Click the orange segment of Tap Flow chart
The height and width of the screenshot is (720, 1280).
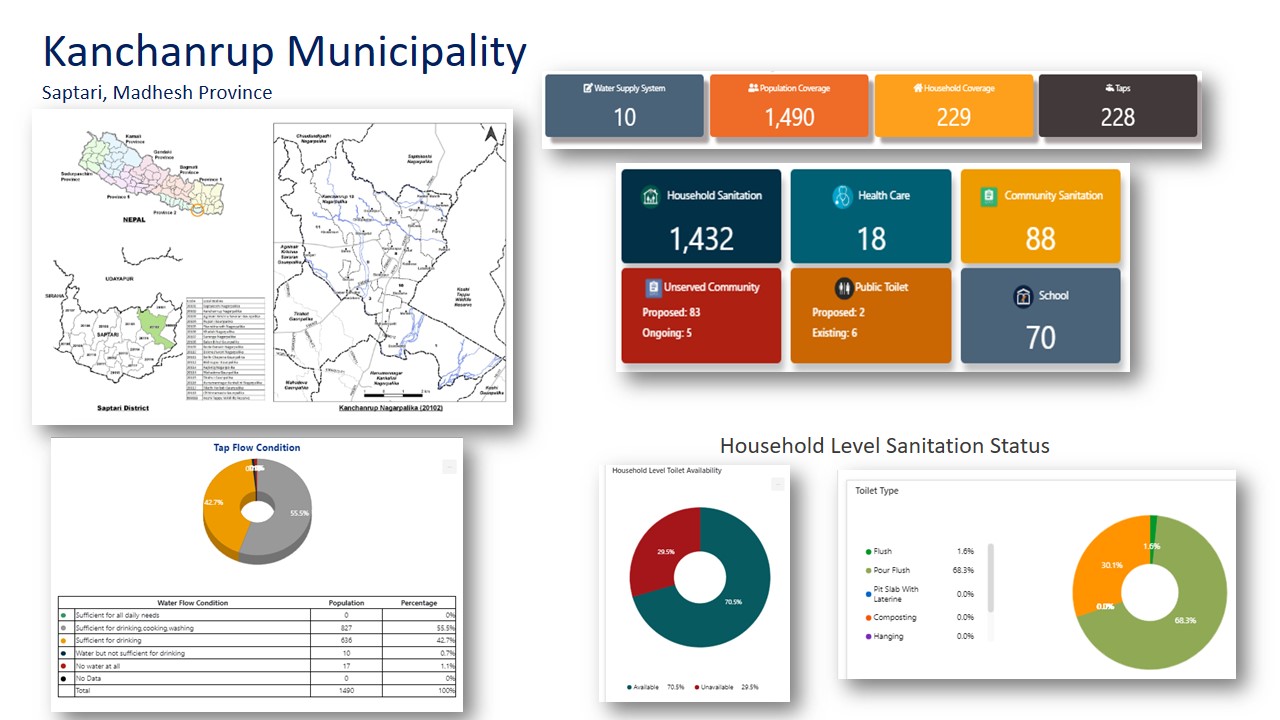click(x=222, y=510)
